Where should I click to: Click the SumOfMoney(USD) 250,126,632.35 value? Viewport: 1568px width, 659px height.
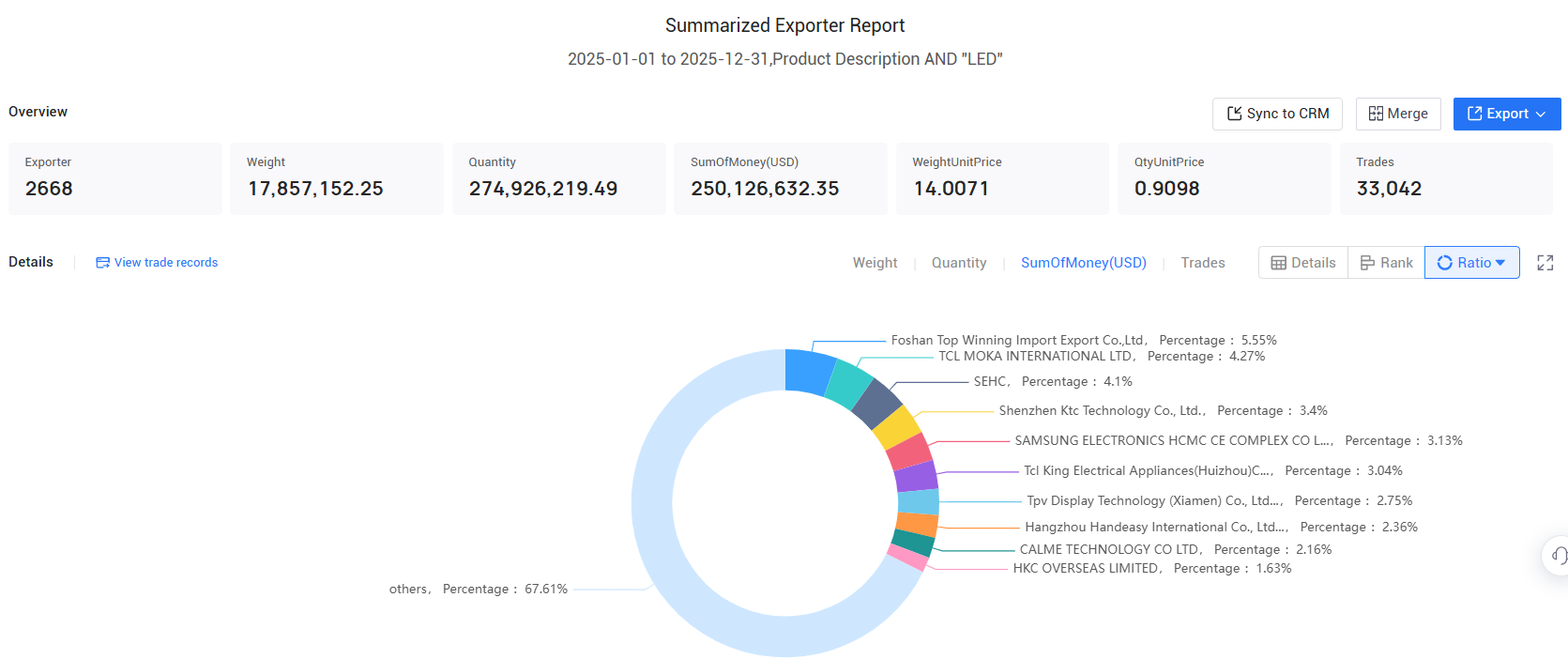tap(765, 189)
